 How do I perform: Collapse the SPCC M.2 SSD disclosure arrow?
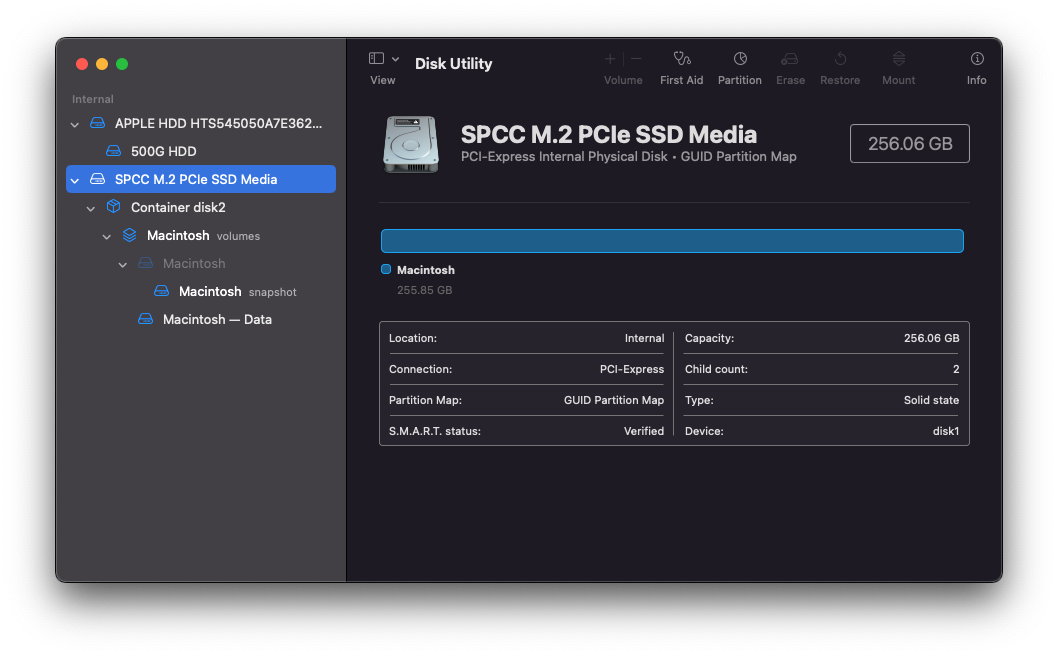[75, 180]
